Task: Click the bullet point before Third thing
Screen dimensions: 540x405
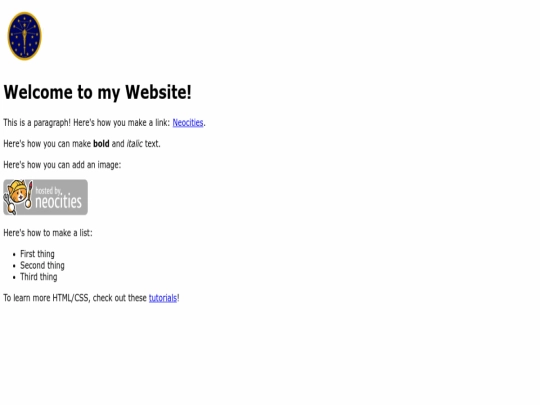Action: [x=14, y=278]
